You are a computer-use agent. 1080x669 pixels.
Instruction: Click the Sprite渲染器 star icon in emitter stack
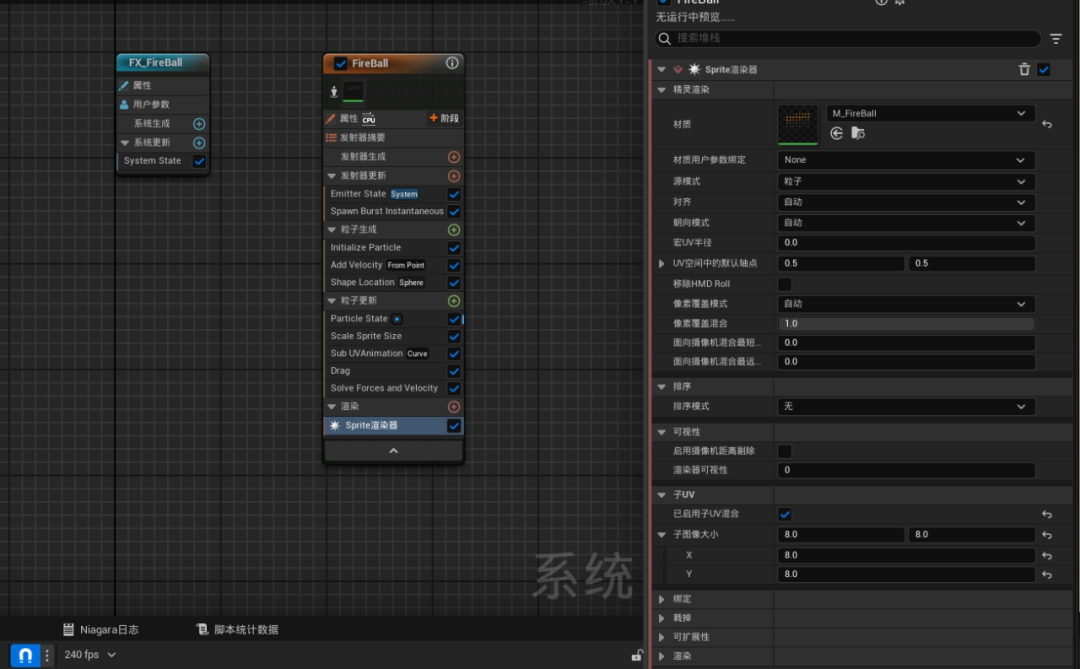[x=334, y=426]
